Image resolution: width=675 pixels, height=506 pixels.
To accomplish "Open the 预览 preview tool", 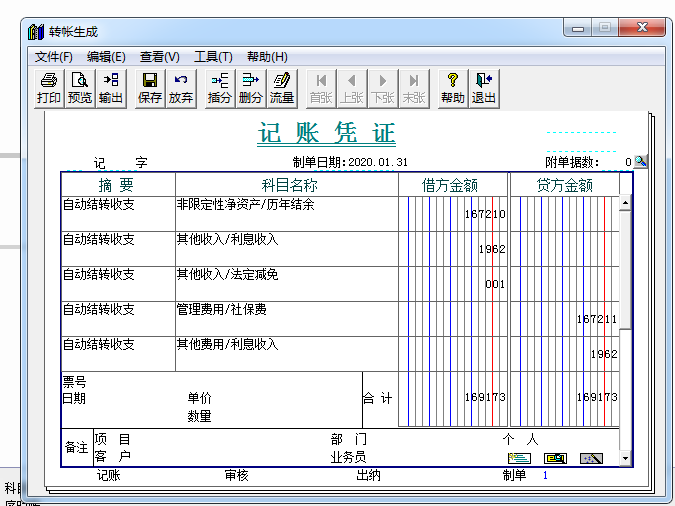I will point(80,88).
